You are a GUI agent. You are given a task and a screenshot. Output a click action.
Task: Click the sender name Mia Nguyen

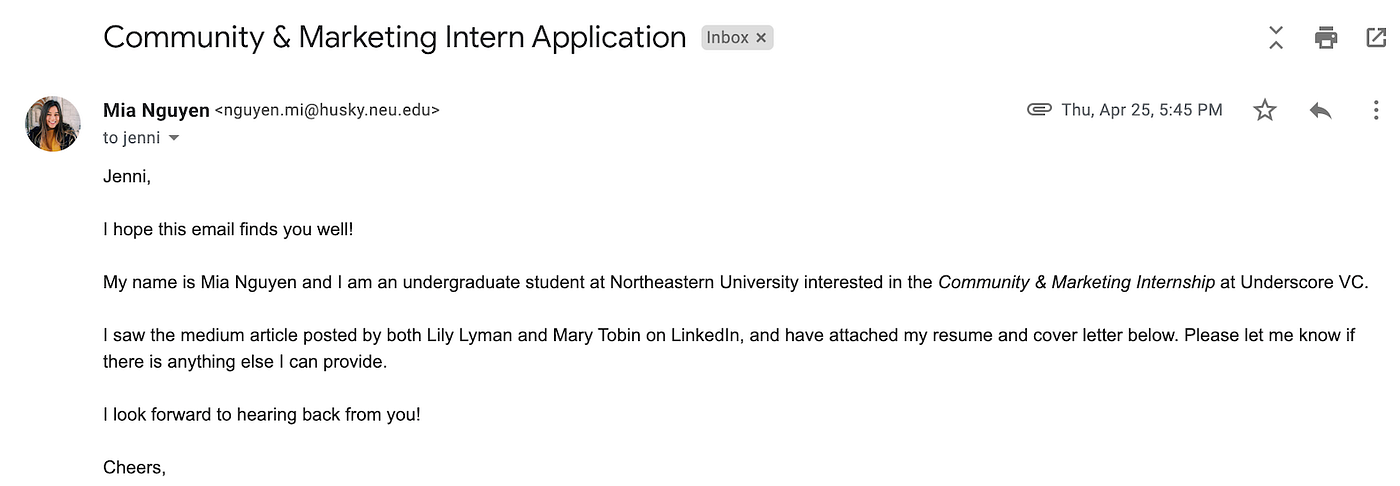[156, 110]
